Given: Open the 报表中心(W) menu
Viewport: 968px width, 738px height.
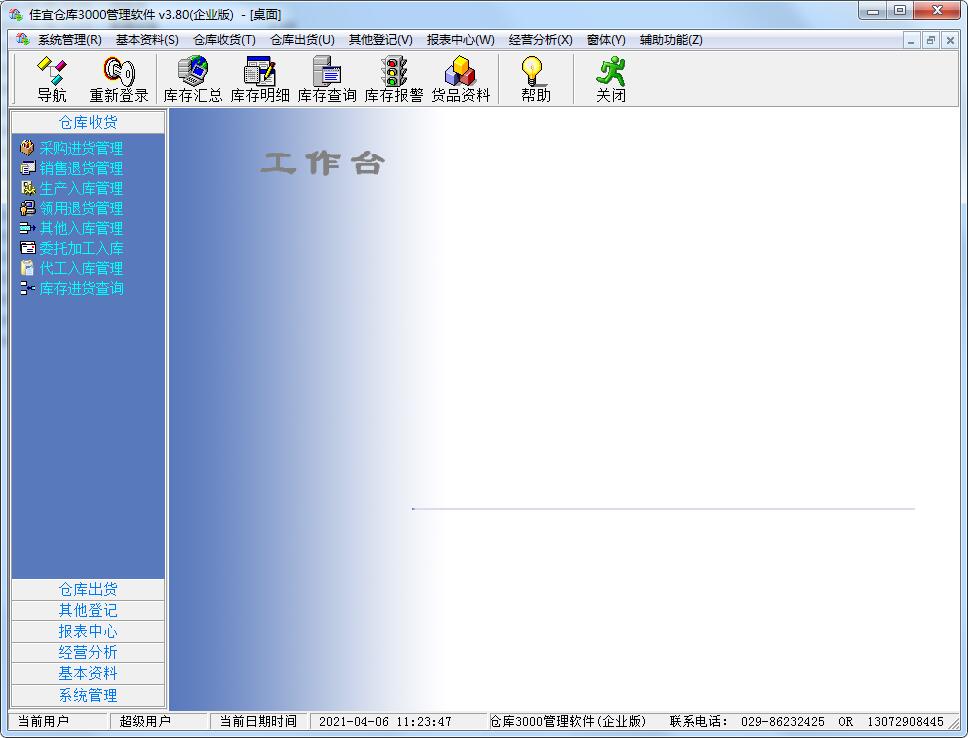Looking at the screenshot, I should point(461,40).
